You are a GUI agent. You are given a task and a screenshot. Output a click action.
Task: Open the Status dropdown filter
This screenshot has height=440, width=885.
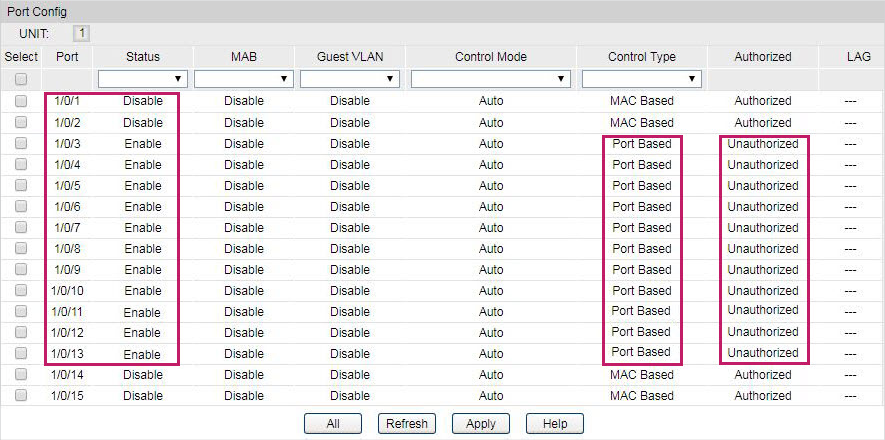click(x=142, y=78)
